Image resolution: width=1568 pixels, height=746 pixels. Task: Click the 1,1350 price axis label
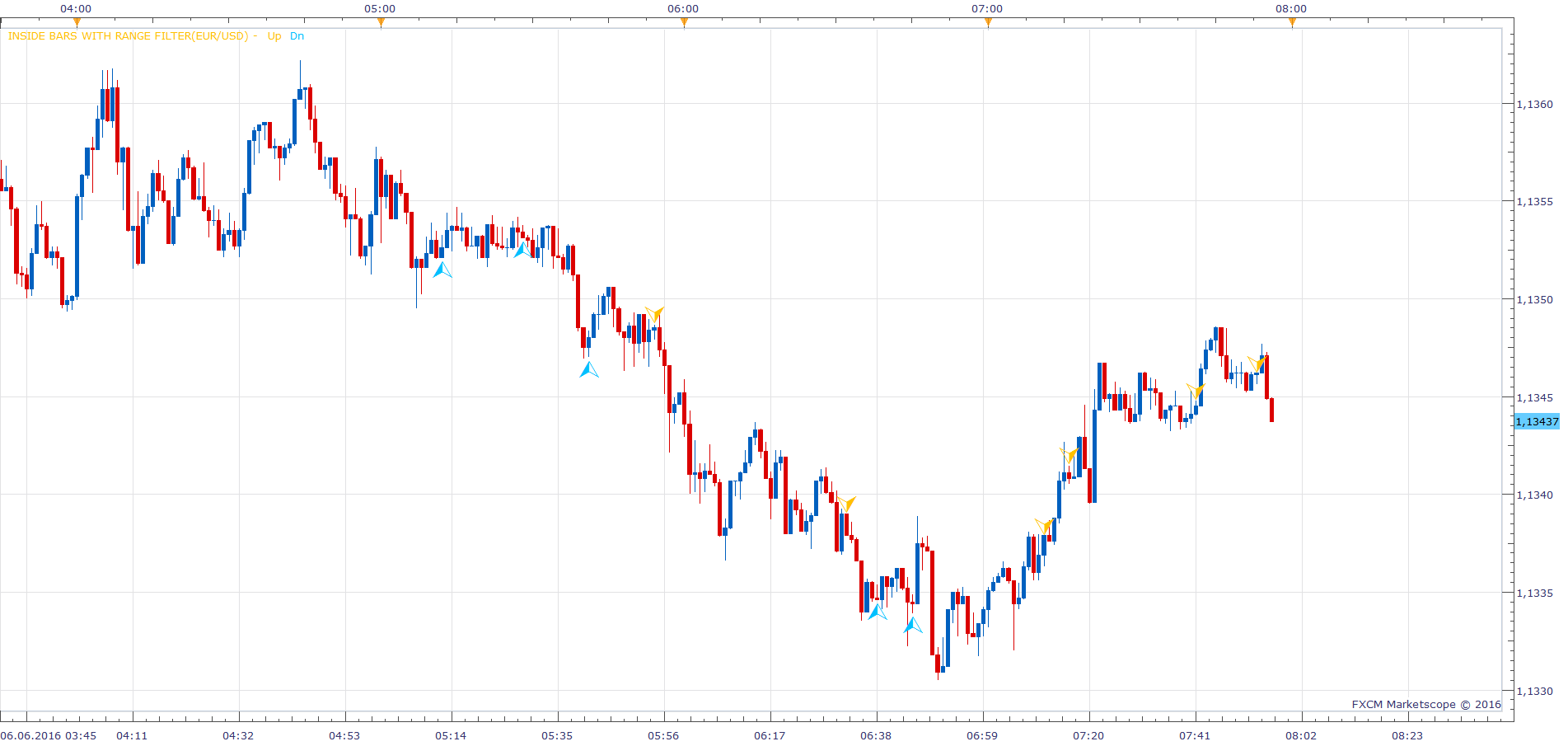click(x=1534, y=300)
